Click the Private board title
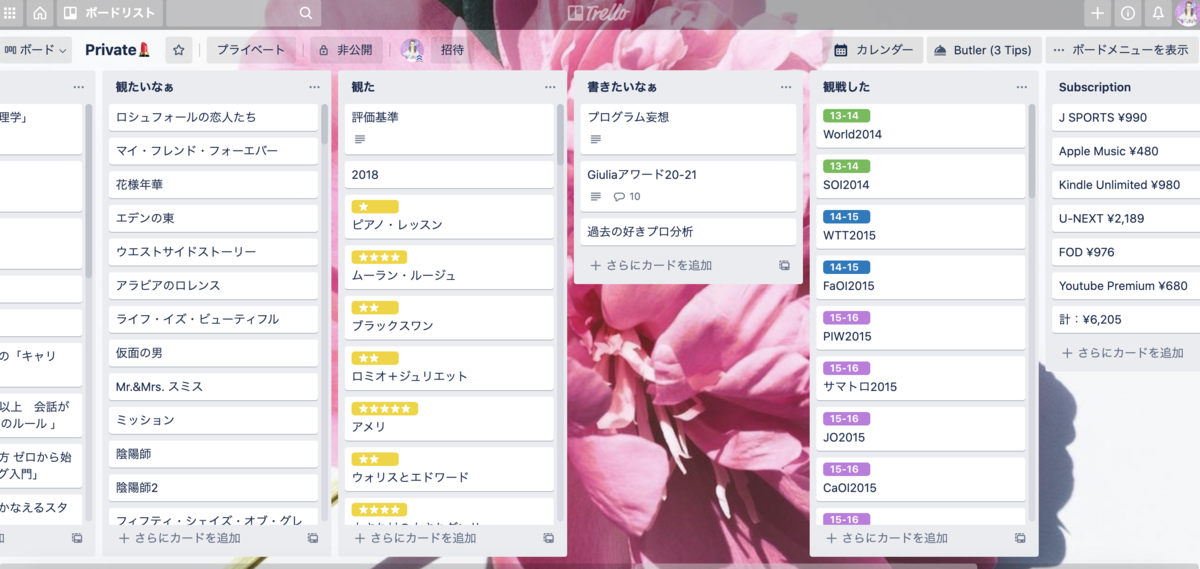This screenshot has width=1200, height=569. 118,50
